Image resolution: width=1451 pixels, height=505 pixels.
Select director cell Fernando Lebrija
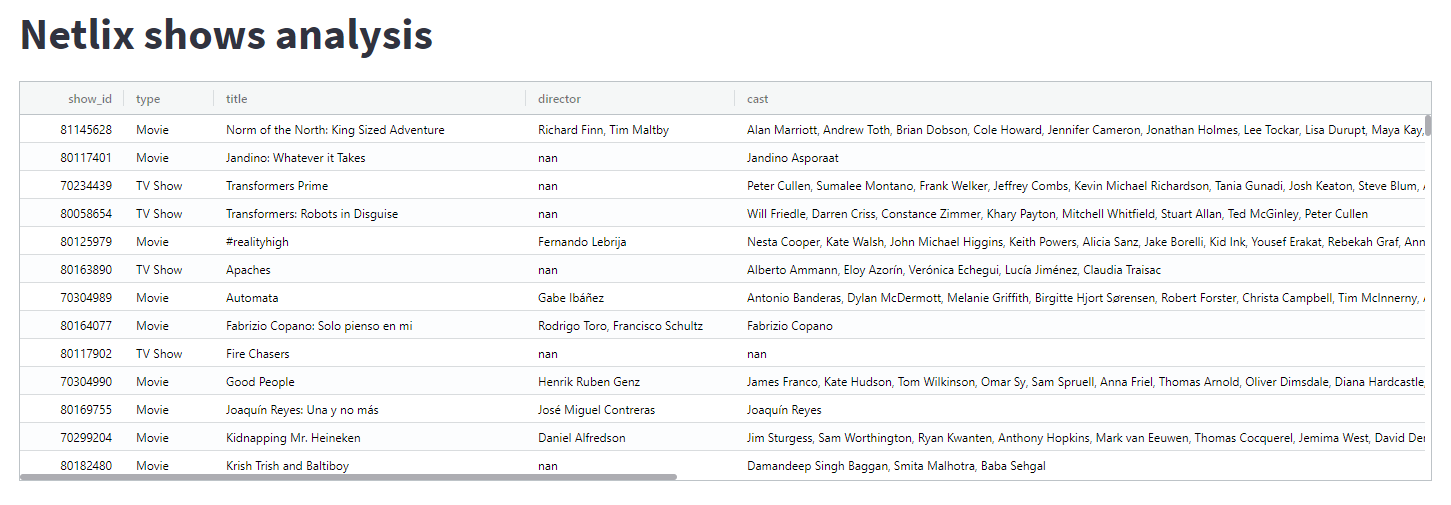point(630,242)
